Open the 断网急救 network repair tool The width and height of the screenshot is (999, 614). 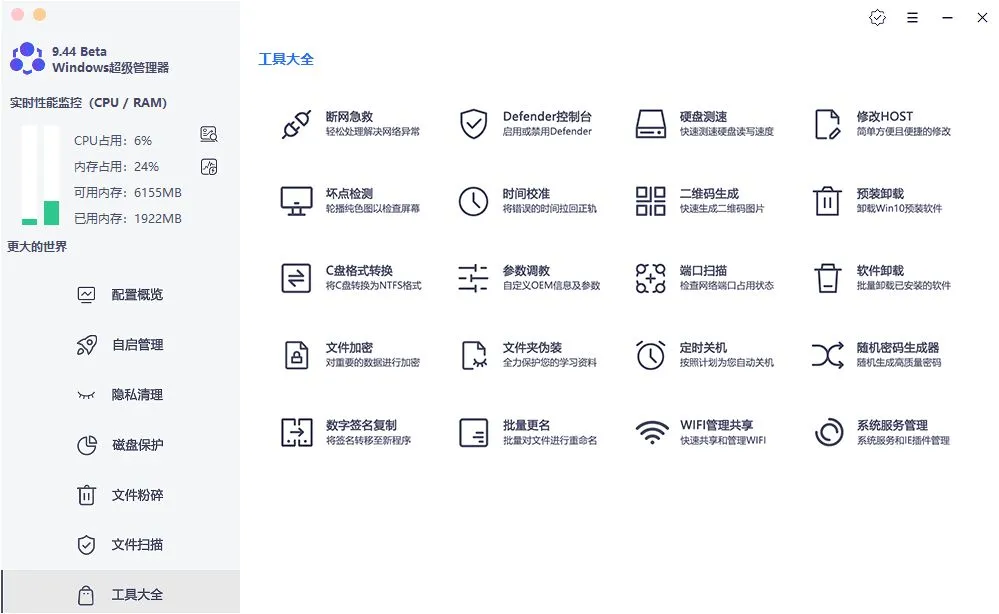297,124
